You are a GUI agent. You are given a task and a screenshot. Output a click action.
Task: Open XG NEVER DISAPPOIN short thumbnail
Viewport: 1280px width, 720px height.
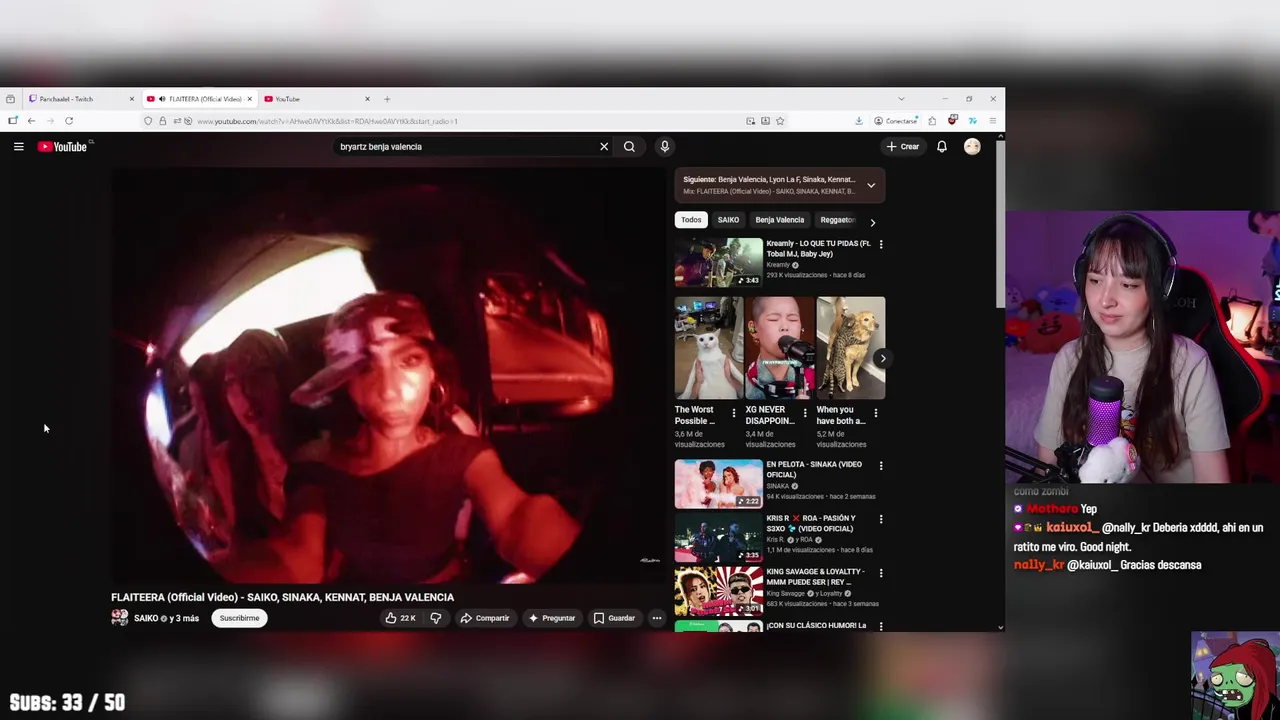tap(780, 348)
